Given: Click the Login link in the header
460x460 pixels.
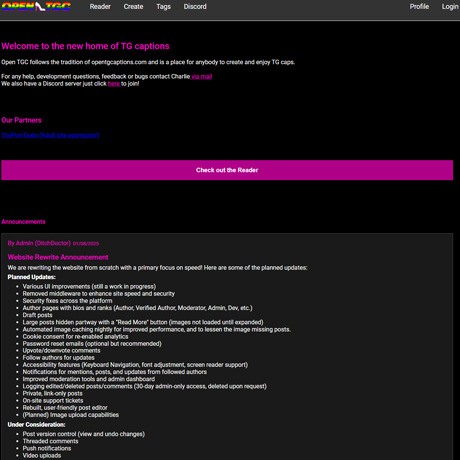Looking at the screenshot, I should [x=450, y=7].
